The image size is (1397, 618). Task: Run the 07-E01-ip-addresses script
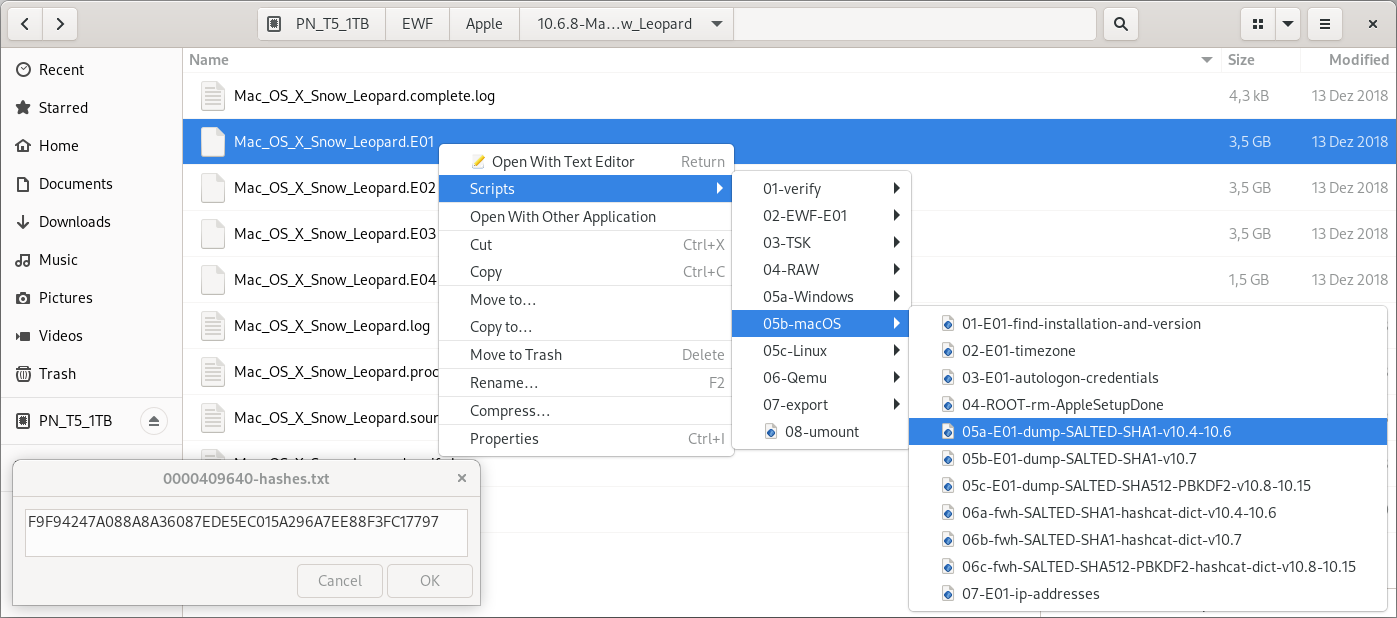1149,594
